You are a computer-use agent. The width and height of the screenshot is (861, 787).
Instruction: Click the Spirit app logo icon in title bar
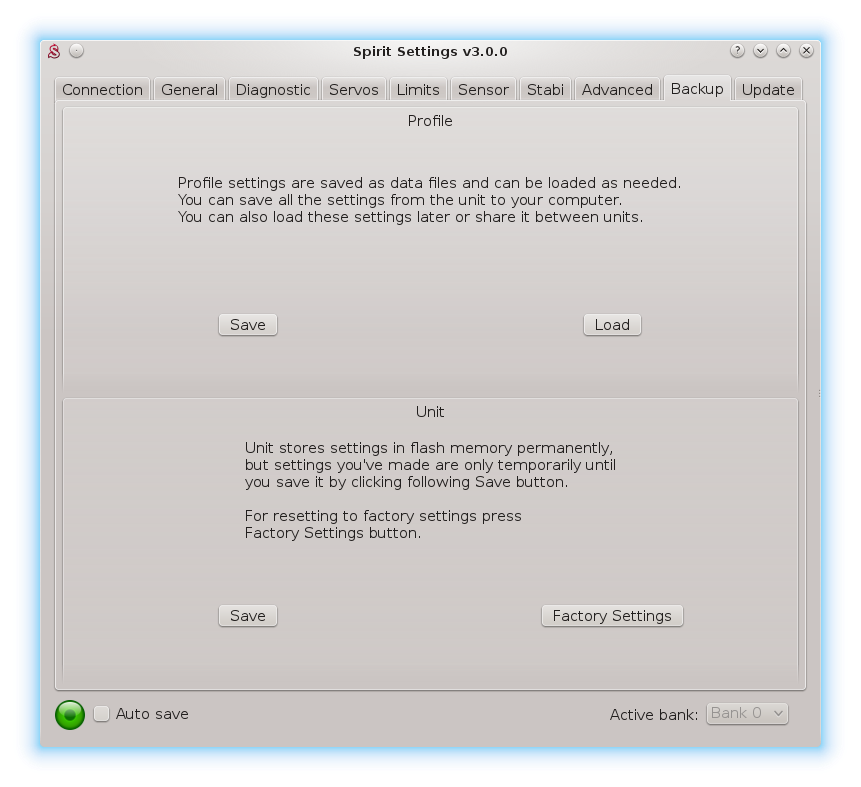55,51
